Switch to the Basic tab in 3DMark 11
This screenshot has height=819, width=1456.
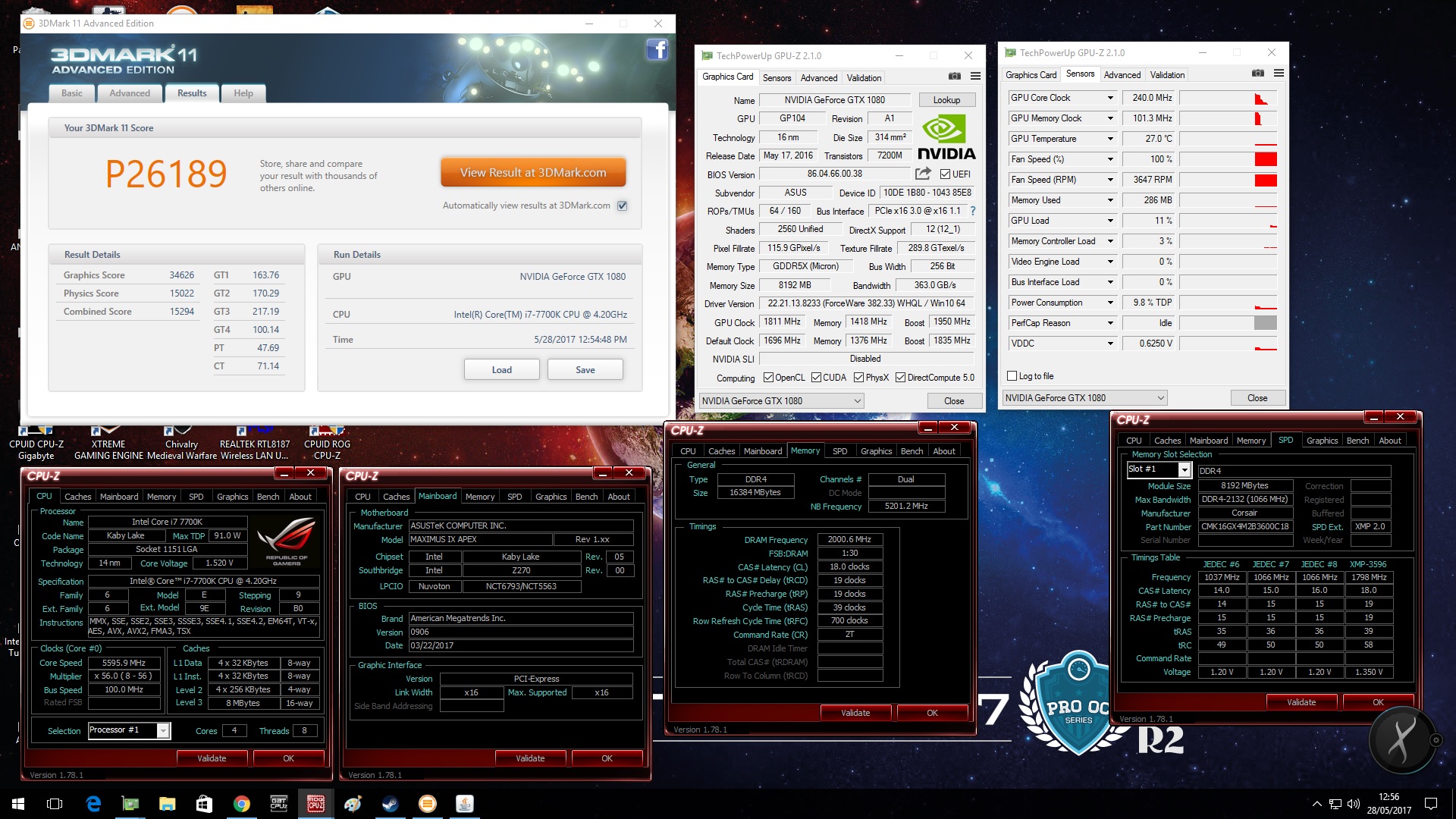72,93
